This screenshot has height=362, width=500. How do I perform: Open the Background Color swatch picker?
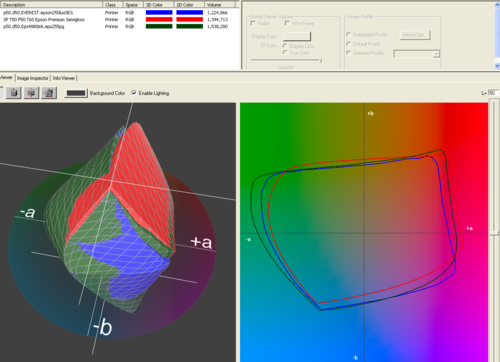pyautogui.click(x=76, y=93)
